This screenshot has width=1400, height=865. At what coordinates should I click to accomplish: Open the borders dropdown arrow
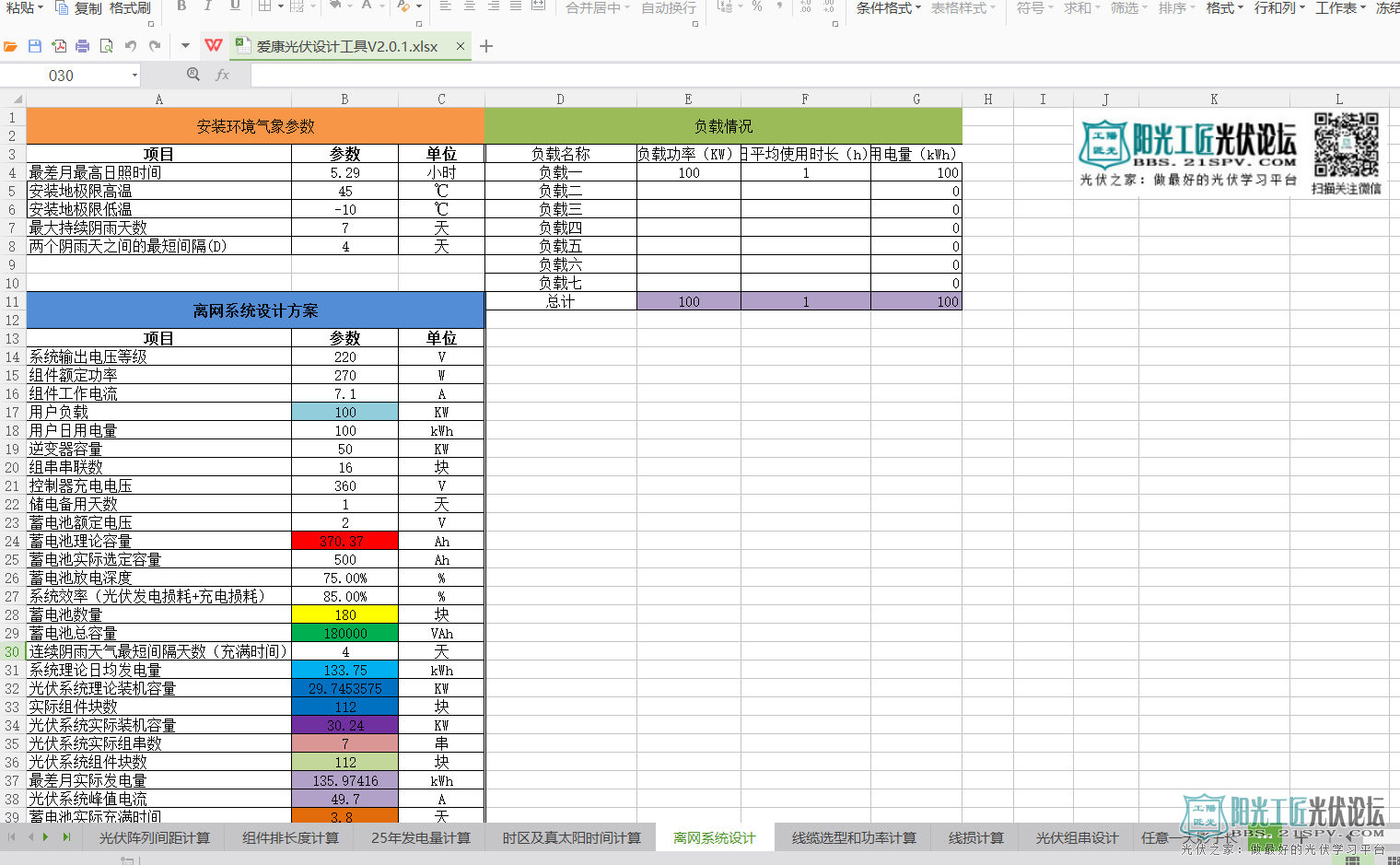280,7
